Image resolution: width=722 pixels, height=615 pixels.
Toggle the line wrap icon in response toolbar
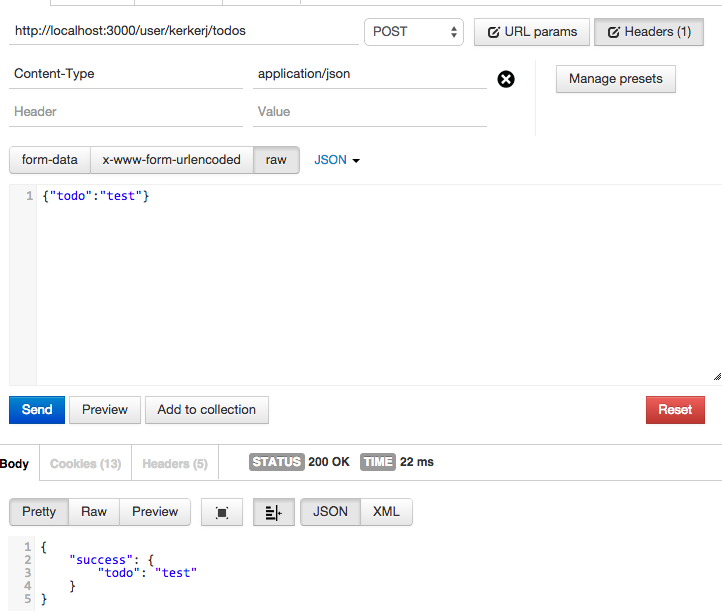[273, 512]
